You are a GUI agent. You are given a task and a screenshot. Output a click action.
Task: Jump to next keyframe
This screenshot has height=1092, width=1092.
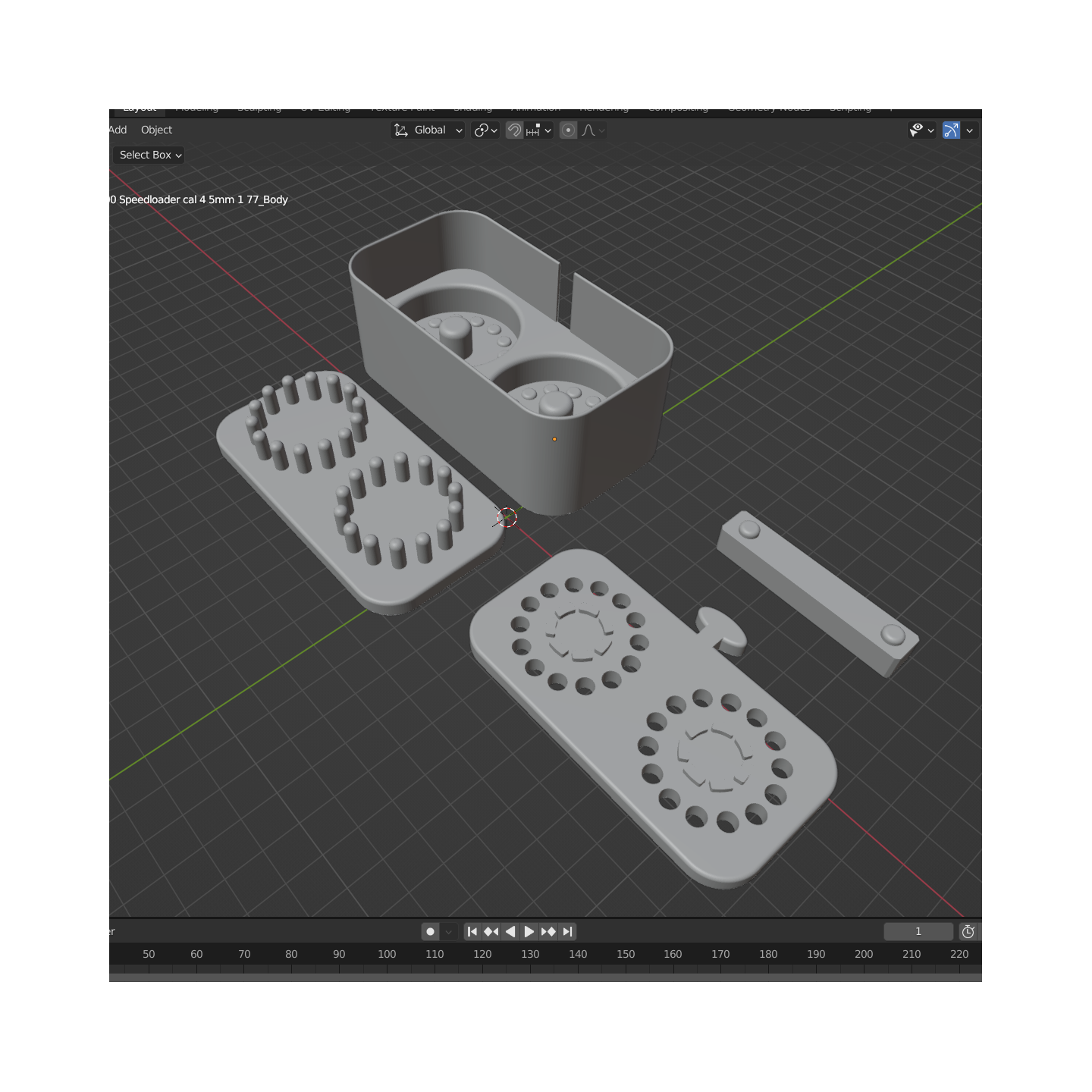click(548, 931)
